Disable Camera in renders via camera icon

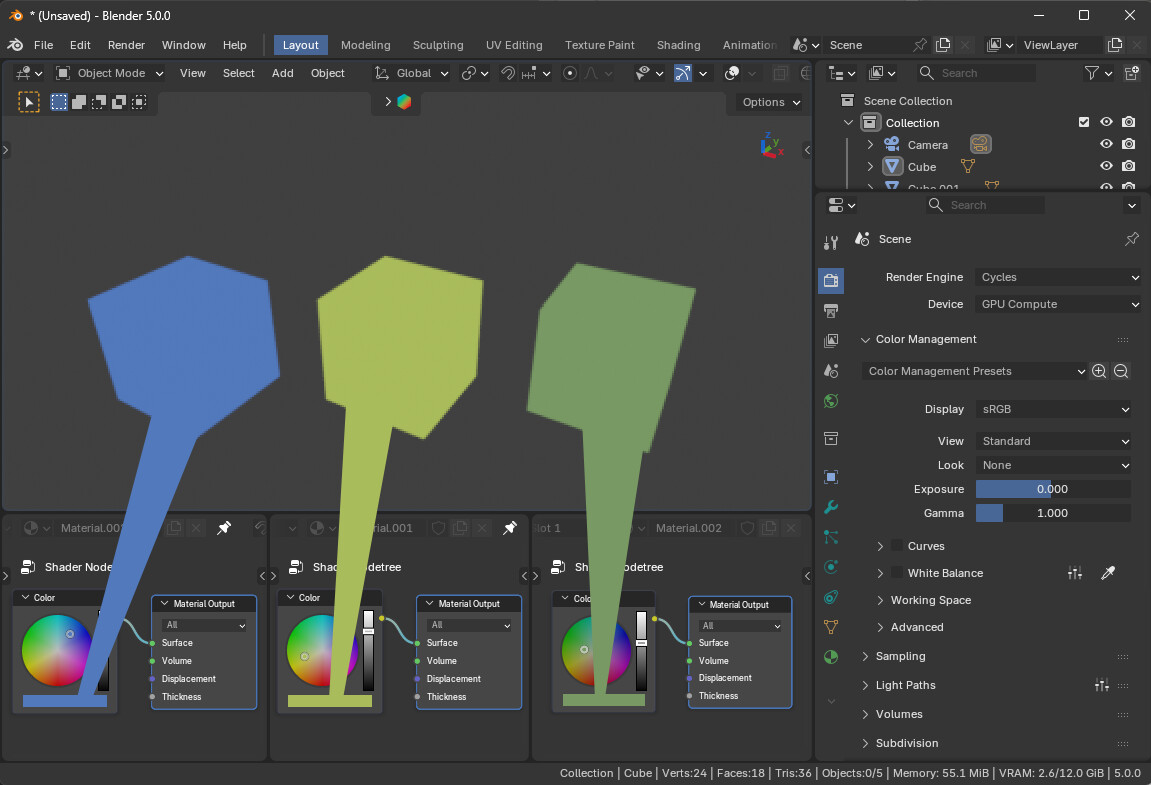point(1129,144)
